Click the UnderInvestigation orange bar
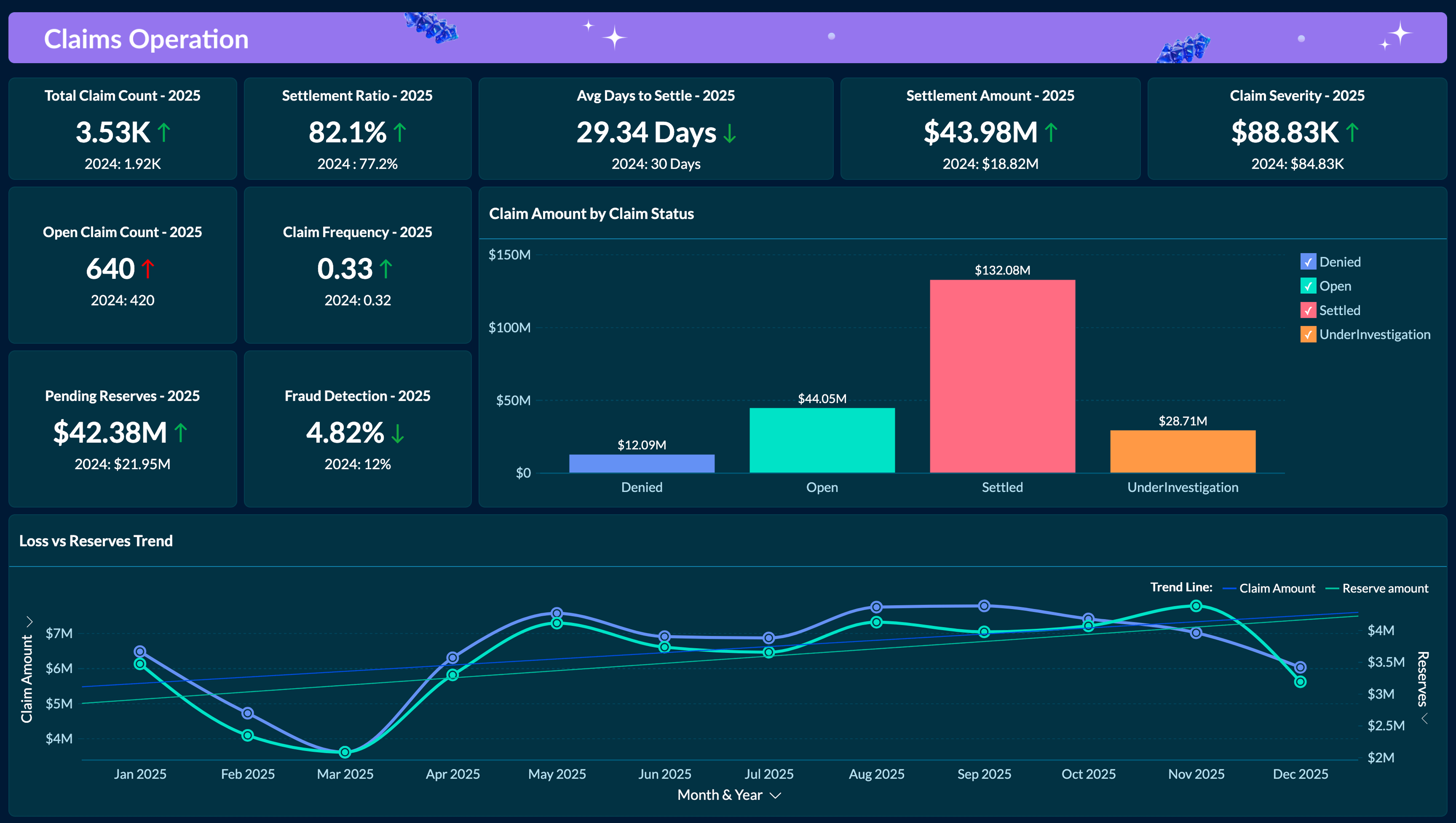Viewport: 1456px width, 823px height. 1183,452
